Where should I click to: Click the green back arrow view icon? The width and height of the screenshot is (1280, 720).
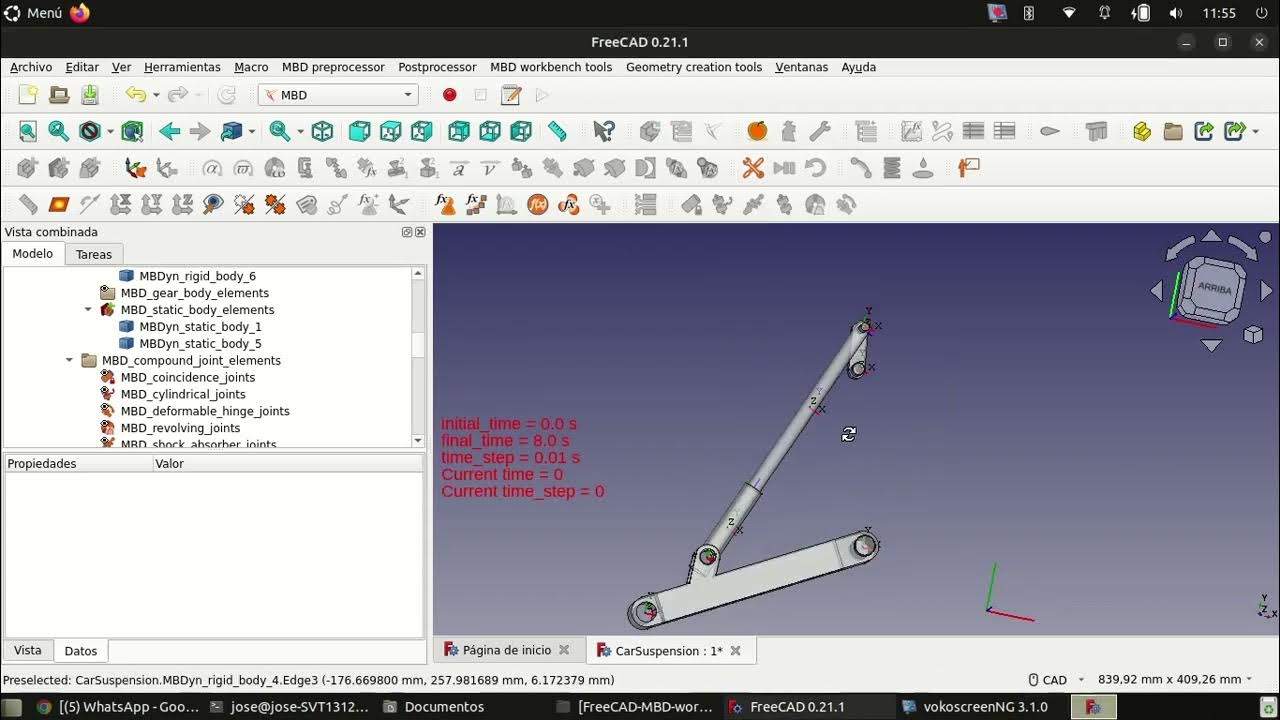coord(170,131)
